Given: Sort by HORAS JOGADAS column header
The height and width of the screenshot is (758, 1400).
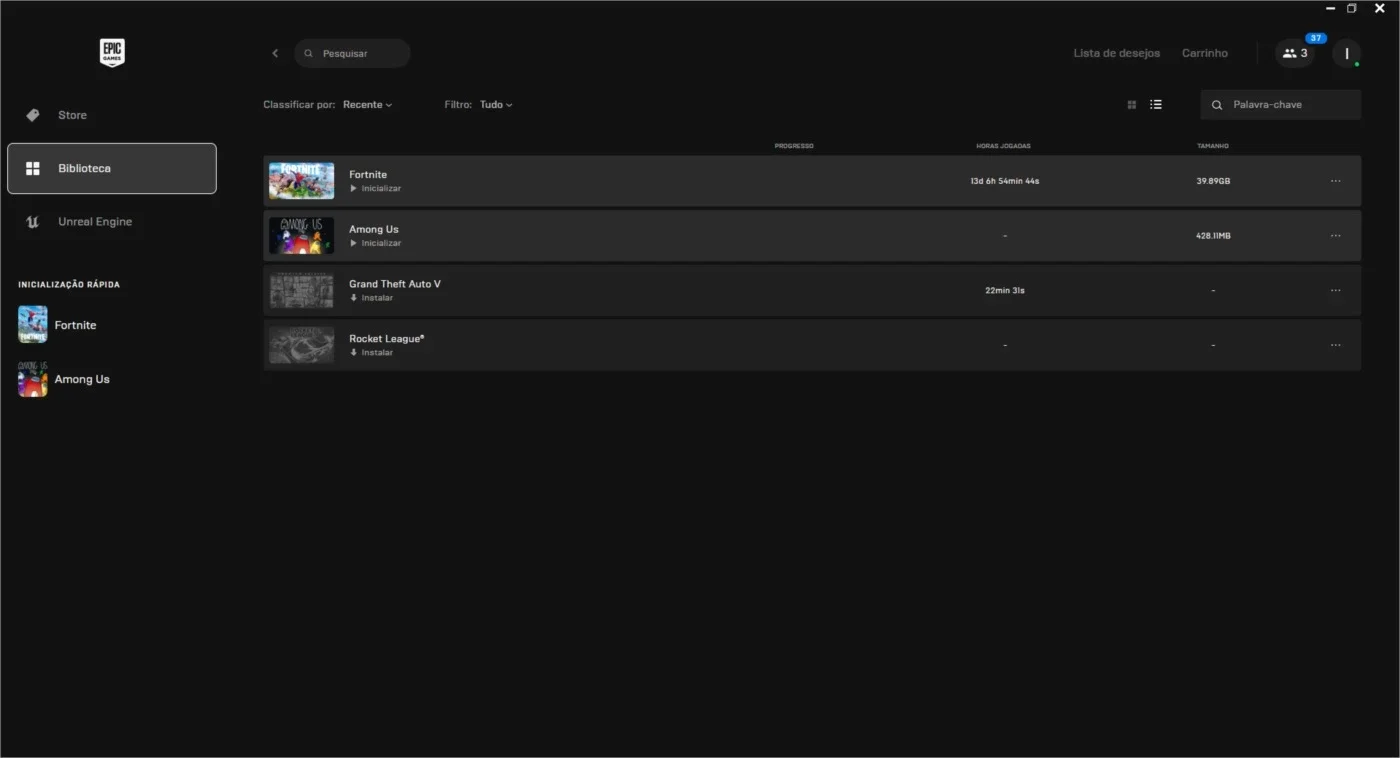Looking at the screenshot, I should 1003,146.
